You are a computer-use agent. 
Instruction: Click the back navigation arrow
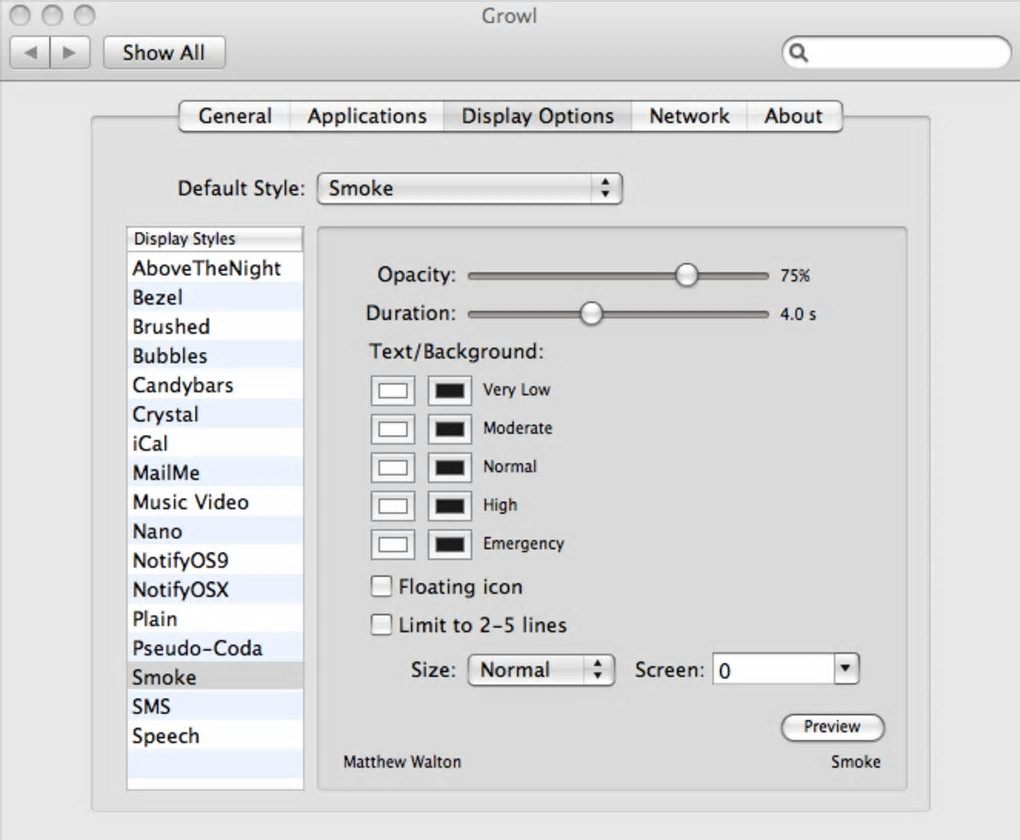pyautogui.click(x=30, y=53)
